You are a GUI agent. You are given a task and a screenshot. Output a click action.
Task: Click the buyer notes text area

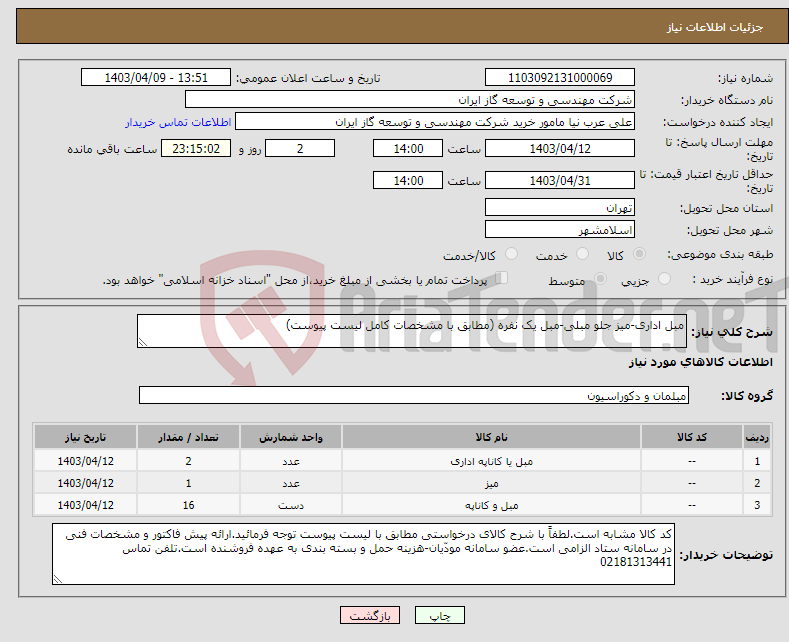click(x=363, y=554)
